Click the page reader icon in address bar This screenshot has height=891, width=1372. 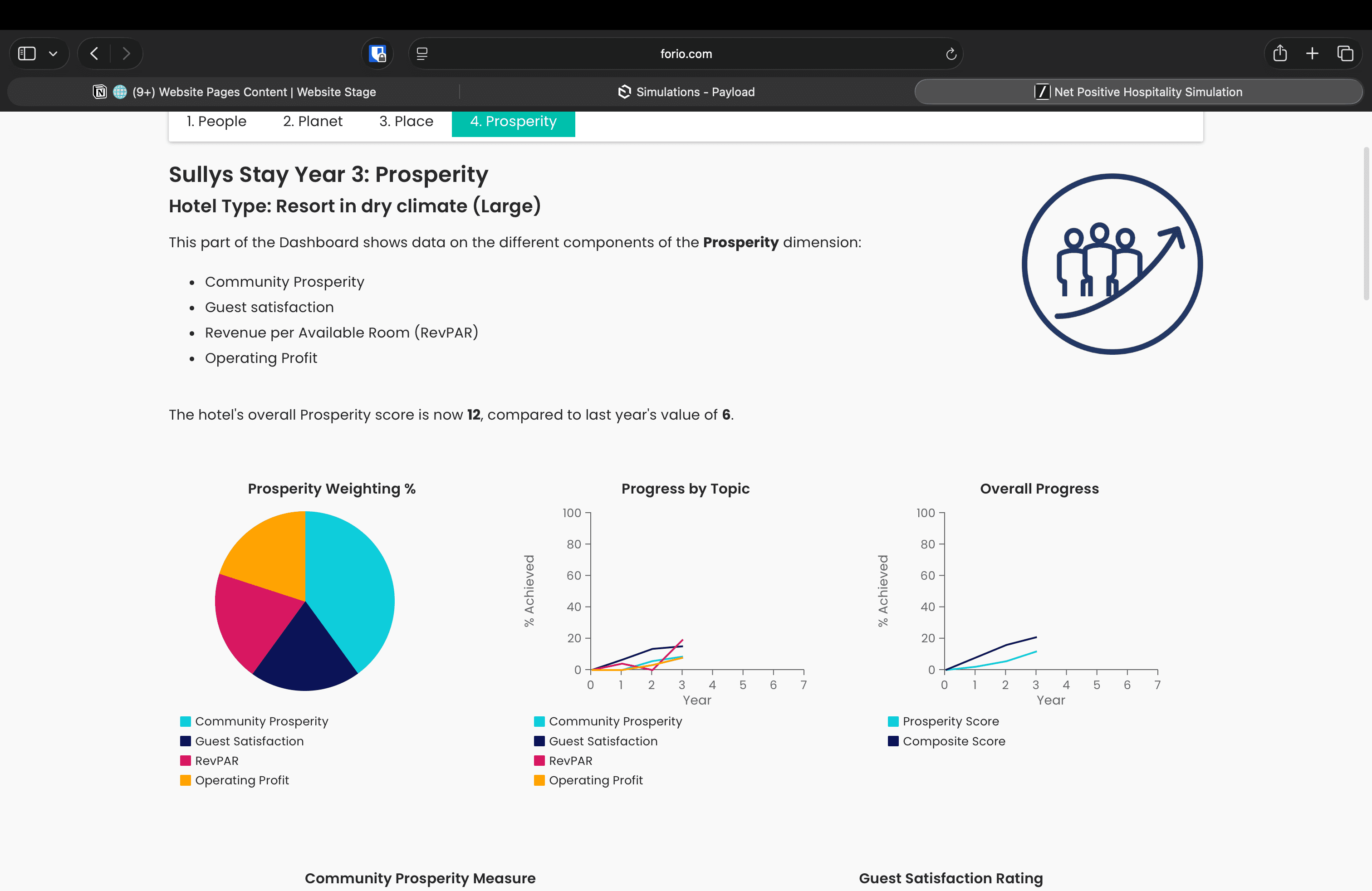tap(422, 54)
